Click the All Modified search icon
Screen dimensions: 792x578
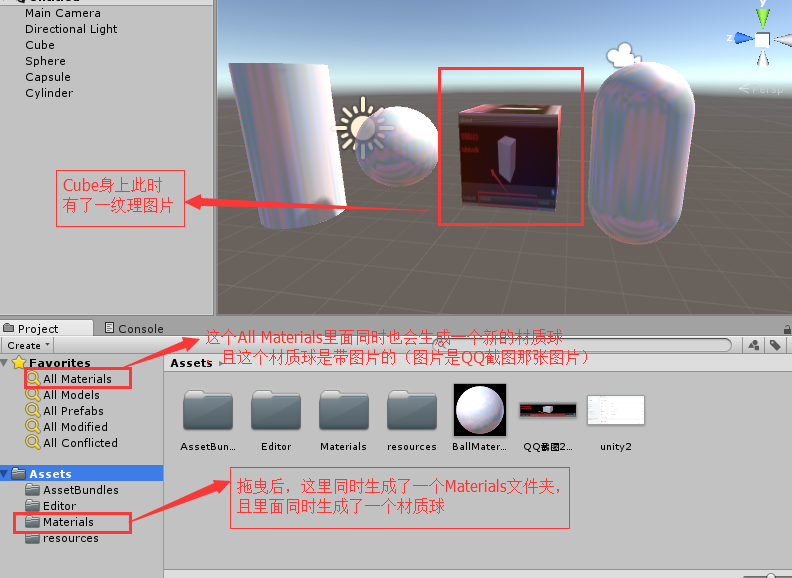33,426
